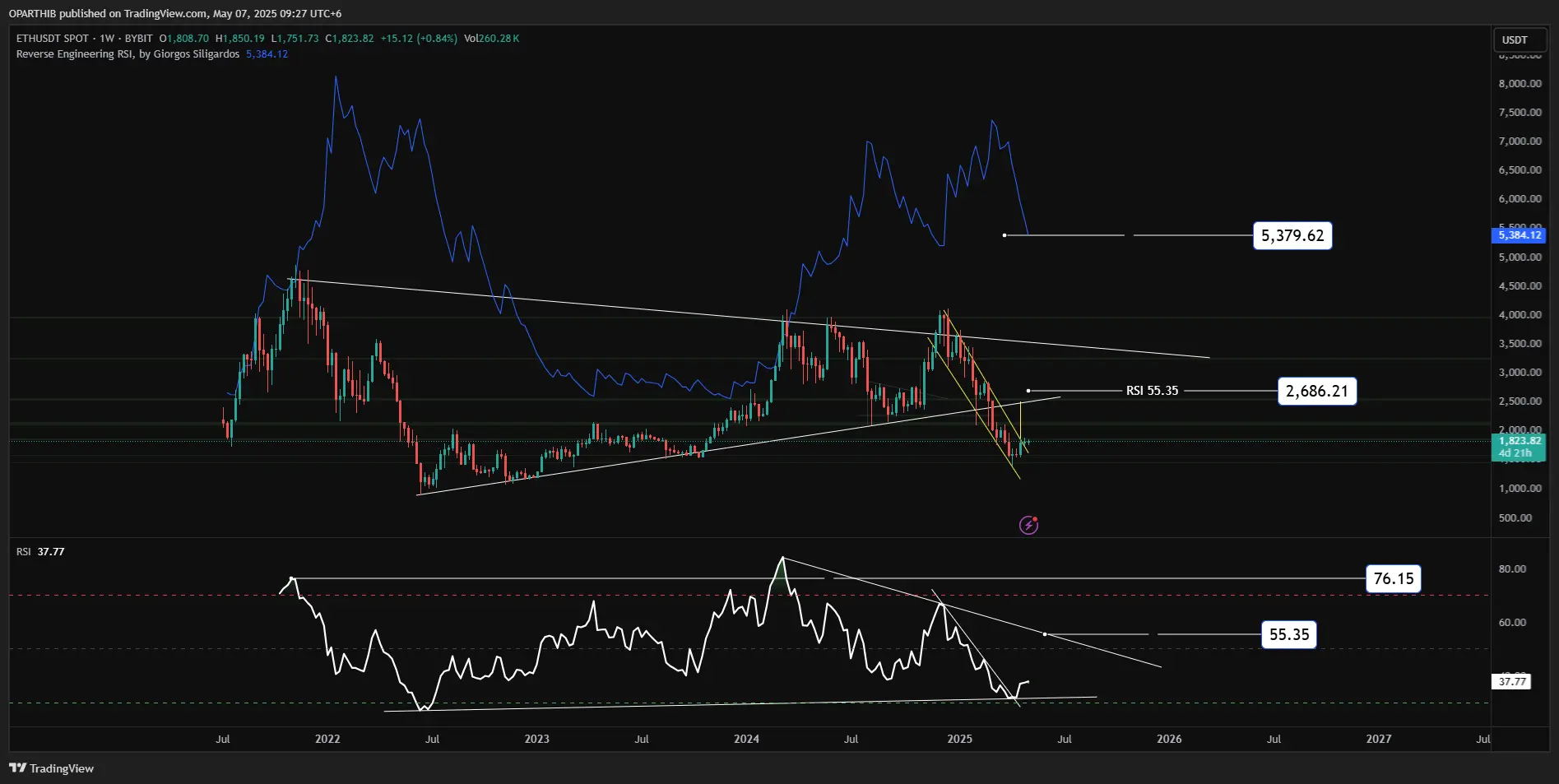The width and height of the screenshot is (1559, 784).
Task: Click the 6,500.00 price axis label
Action: pyautogui.click(x=1520, y=169)
